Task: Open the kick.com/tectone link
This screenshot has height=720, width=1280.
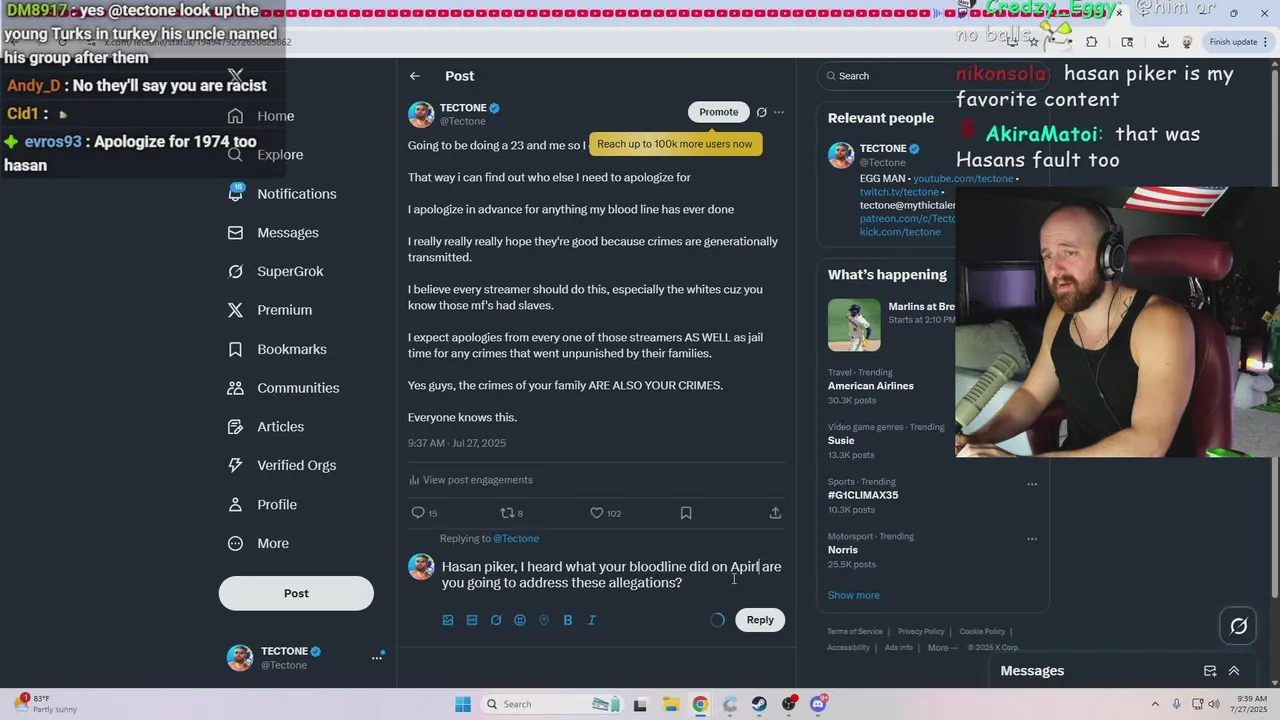Action: coord(900,232)
